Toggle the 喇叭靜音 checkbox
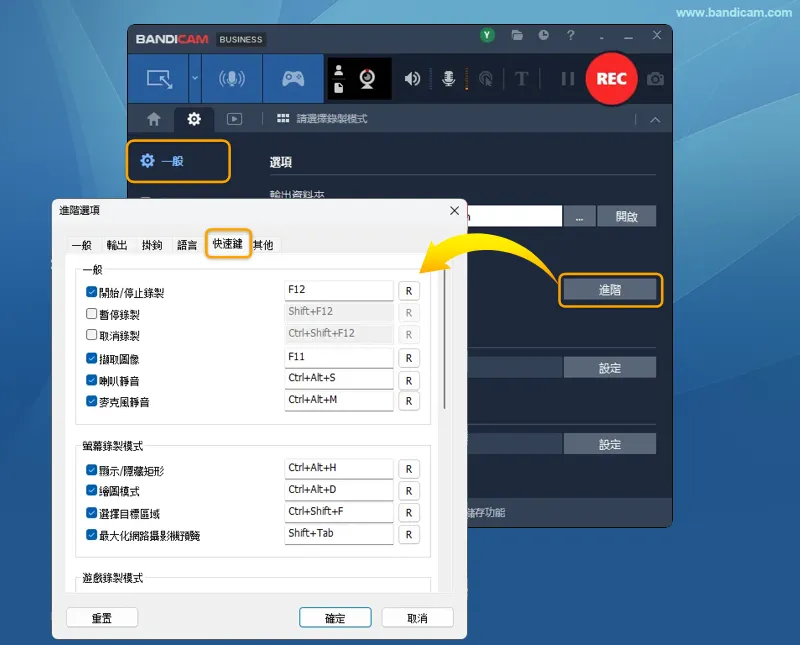 (x=91, y=380)
